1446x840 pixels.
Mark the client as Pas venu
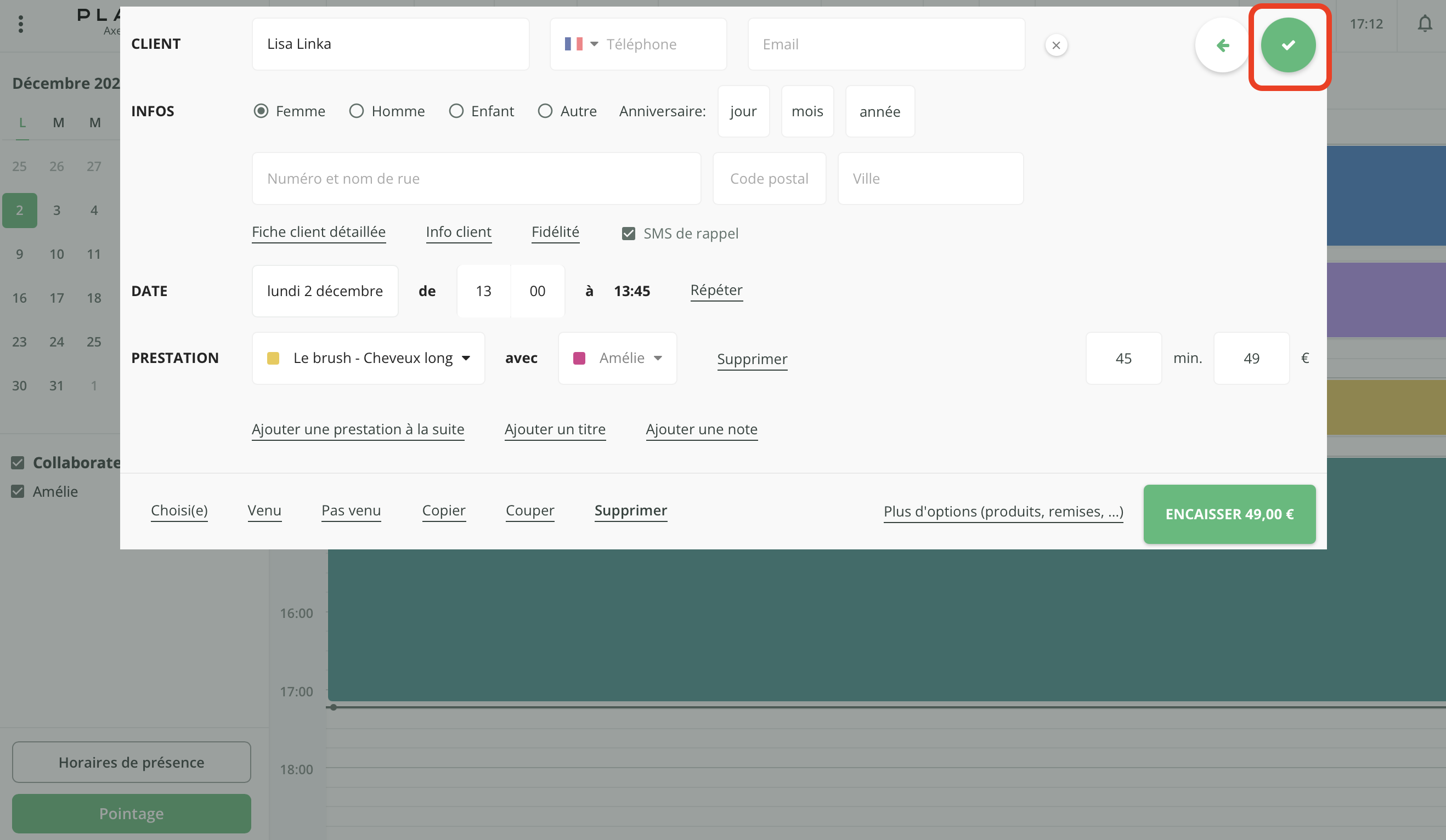[x=351, y=510]
